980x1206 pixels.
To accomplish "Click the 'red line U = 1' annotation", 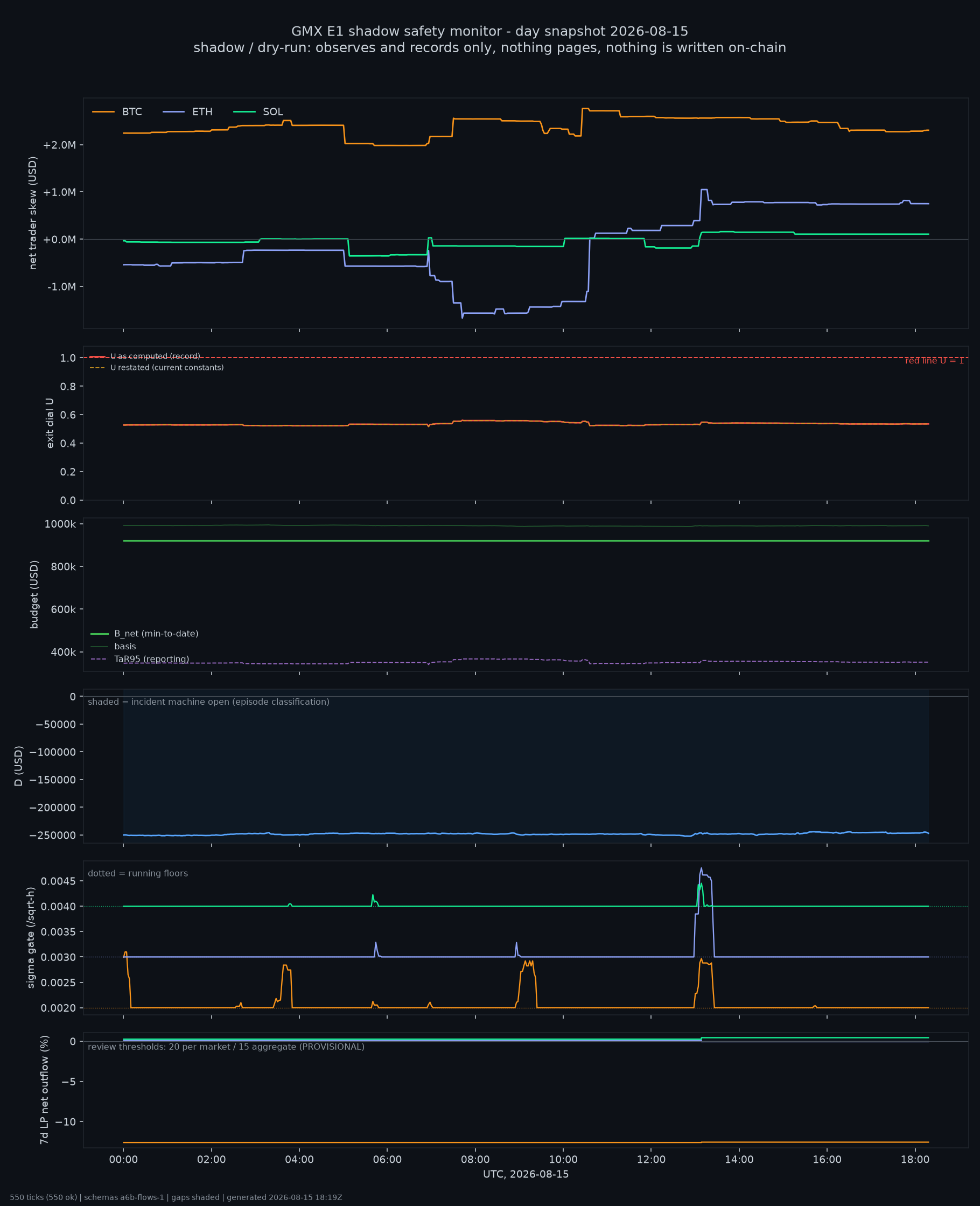I will coord(934,361).
